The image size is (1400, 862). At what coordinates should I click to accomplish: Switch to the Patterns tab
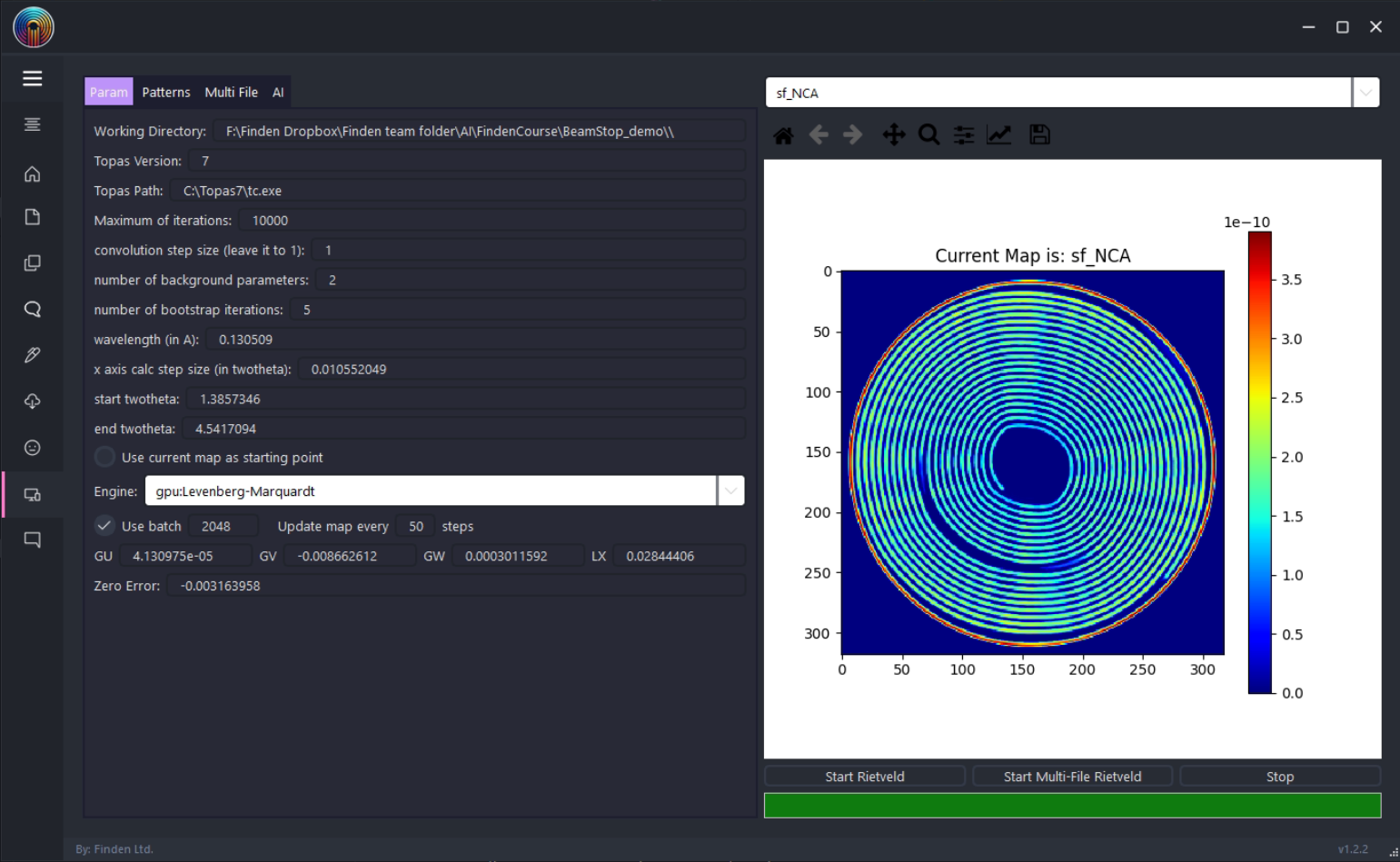pyautogui.click(x=166, y=92)
